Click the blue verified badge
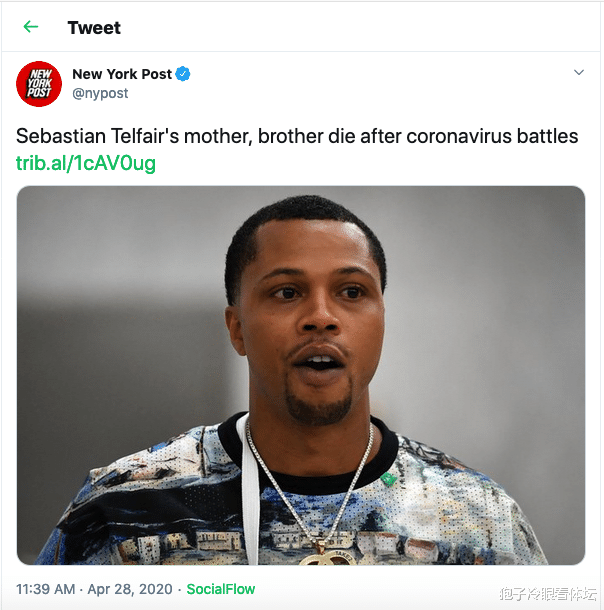The image size is (604, 610). click(183, 74)
